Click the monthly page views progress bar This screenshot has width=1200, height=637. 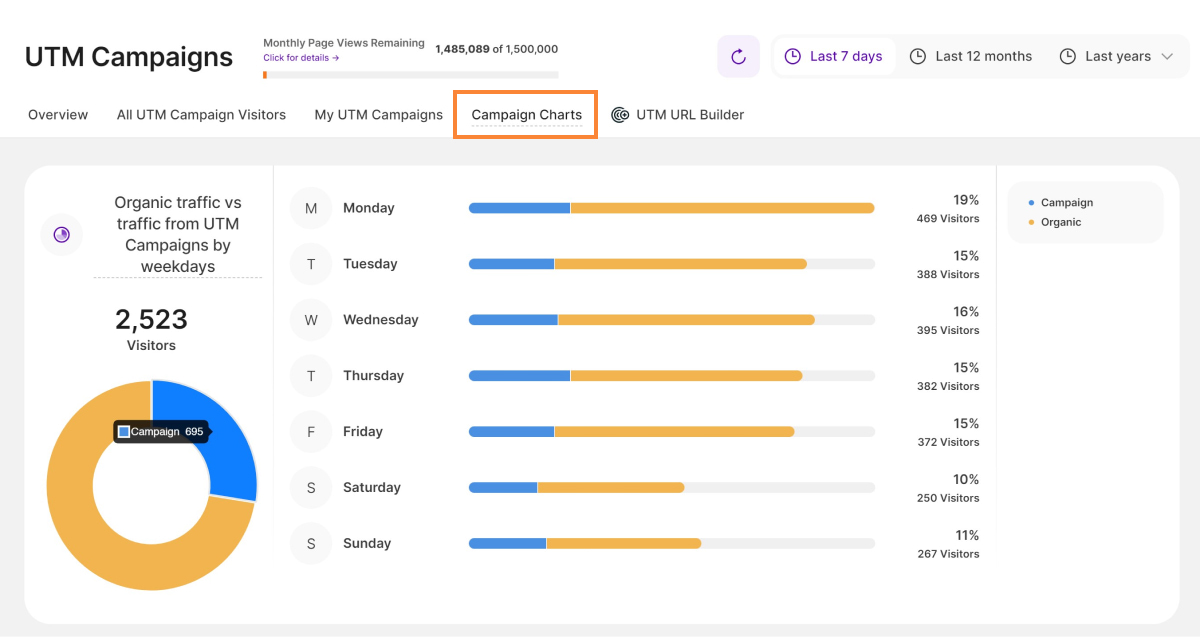point(410,75)
